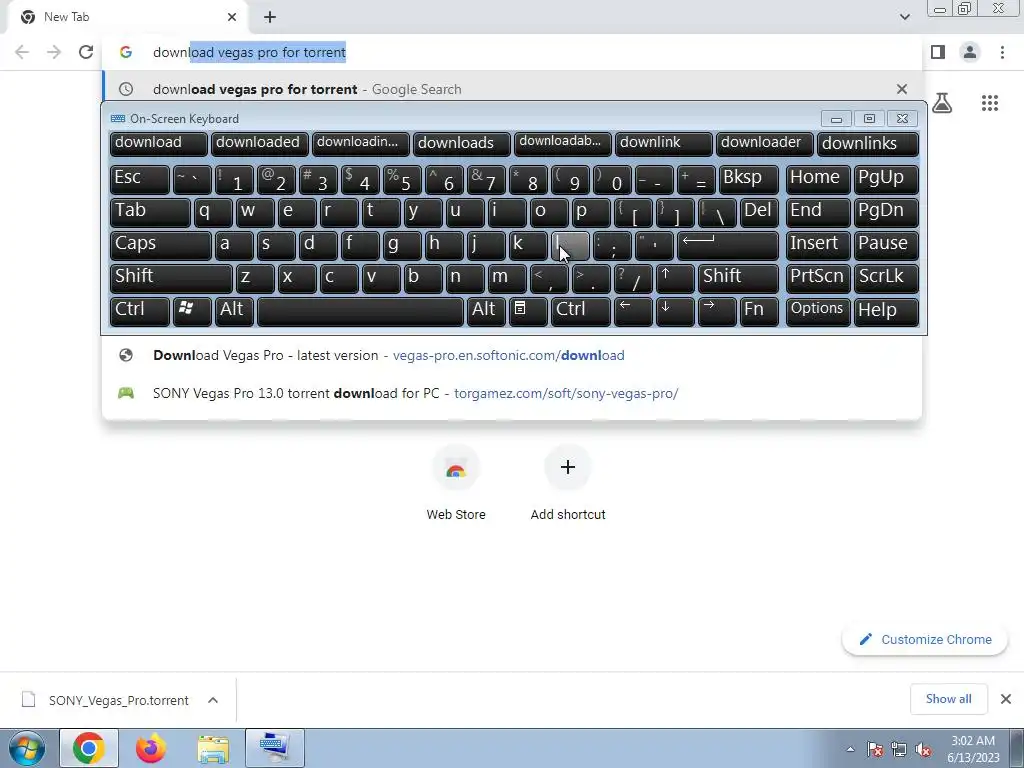Tap the right arrow key on keyboard
This screenshot has width=1024, height=768.
[716, 312]
